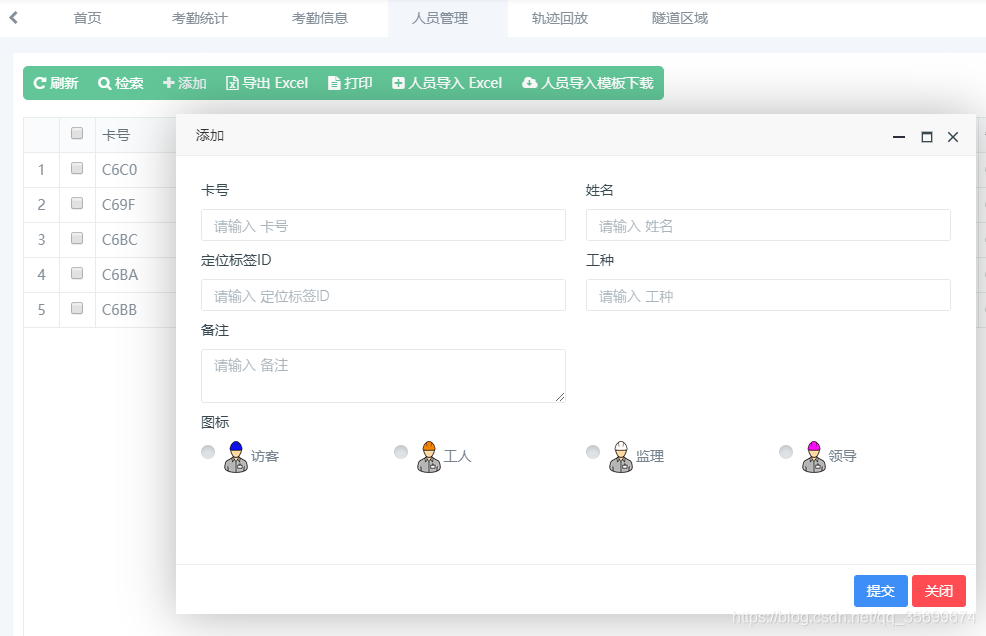Check the checkbox next to C6BA

click(77, 273)
